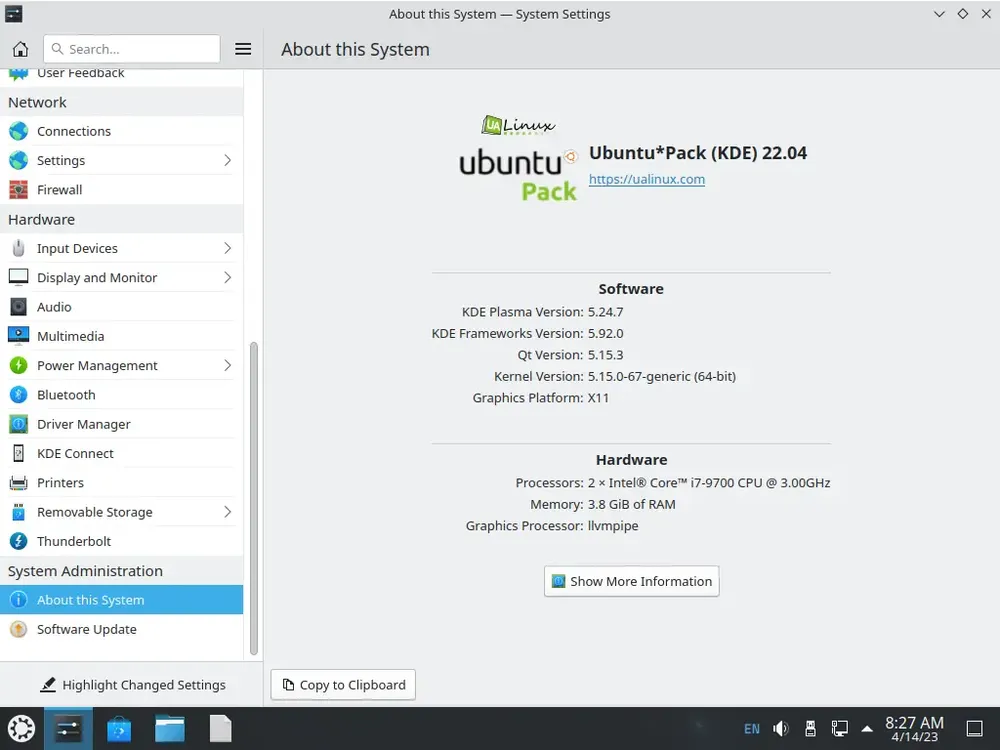The height and width of the screenshot is (750, 1000).
Task: Open the Multimedia entry
Action: pos(121,336)
